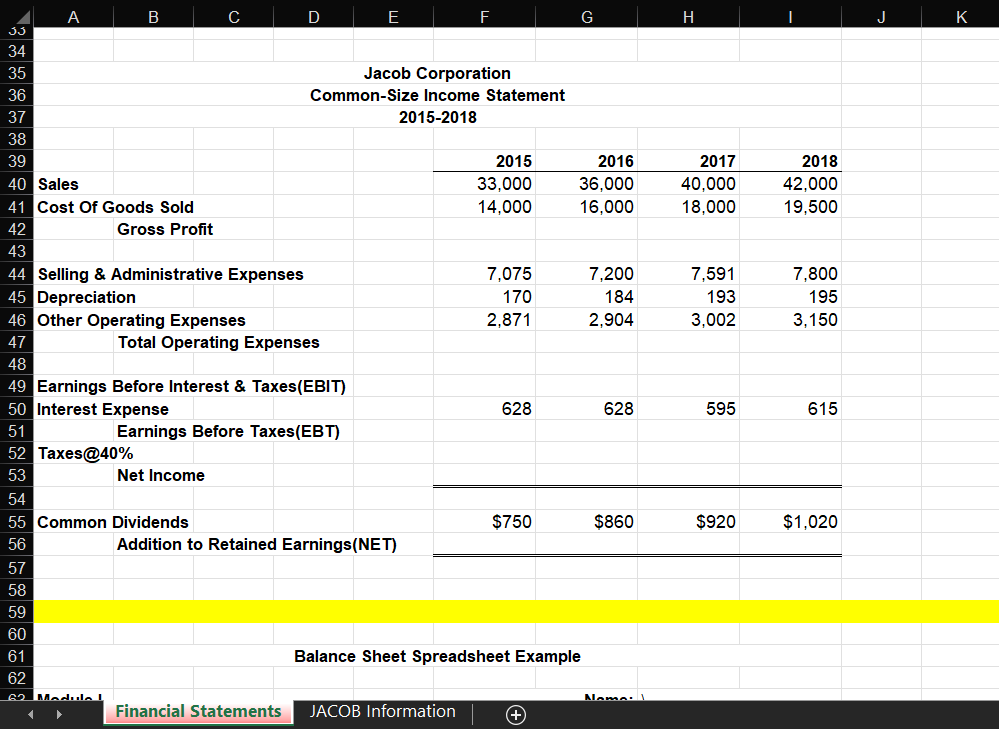Viewport: 999px width, 729px height.
Task: Switch to the JACOB Information tab
Action: (x=383, y=712)
